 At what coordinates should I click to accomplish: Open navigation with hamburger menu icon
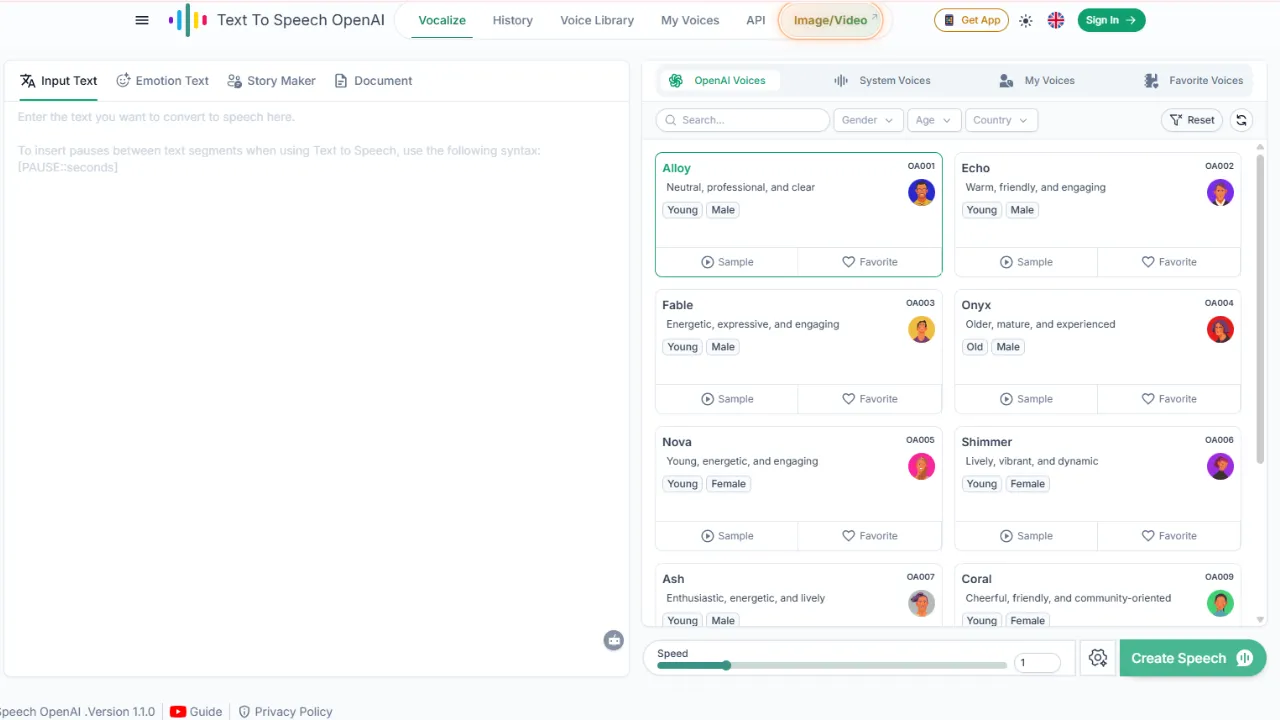tap(142, 20)
